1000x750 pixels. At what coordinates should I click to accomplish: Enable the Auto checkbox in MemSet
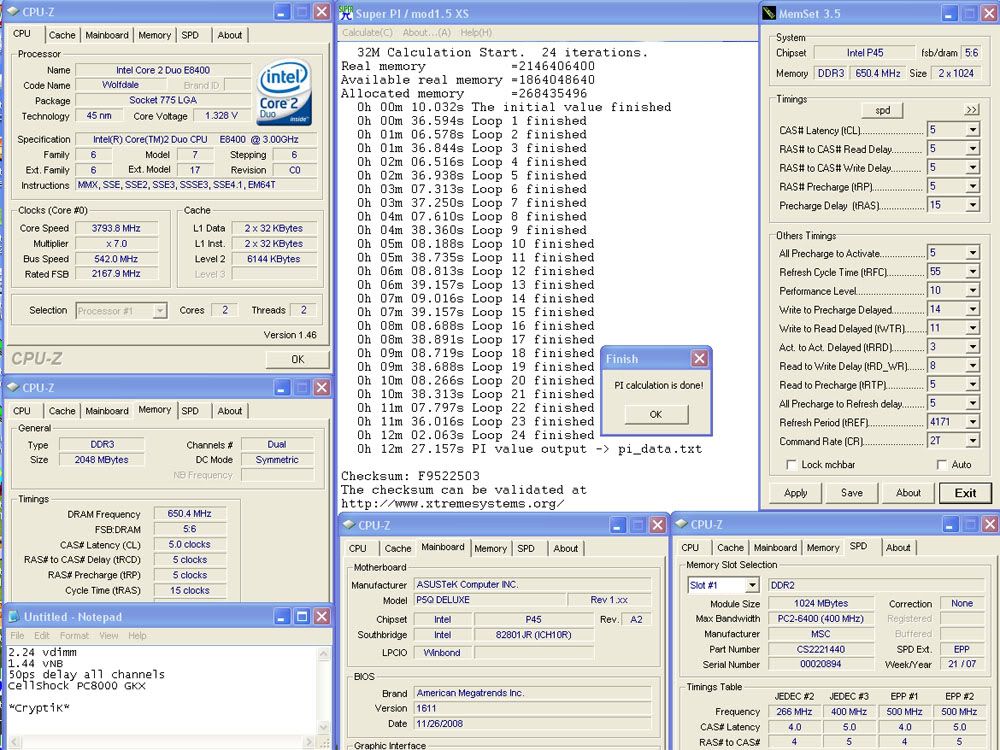pos(941,464)
